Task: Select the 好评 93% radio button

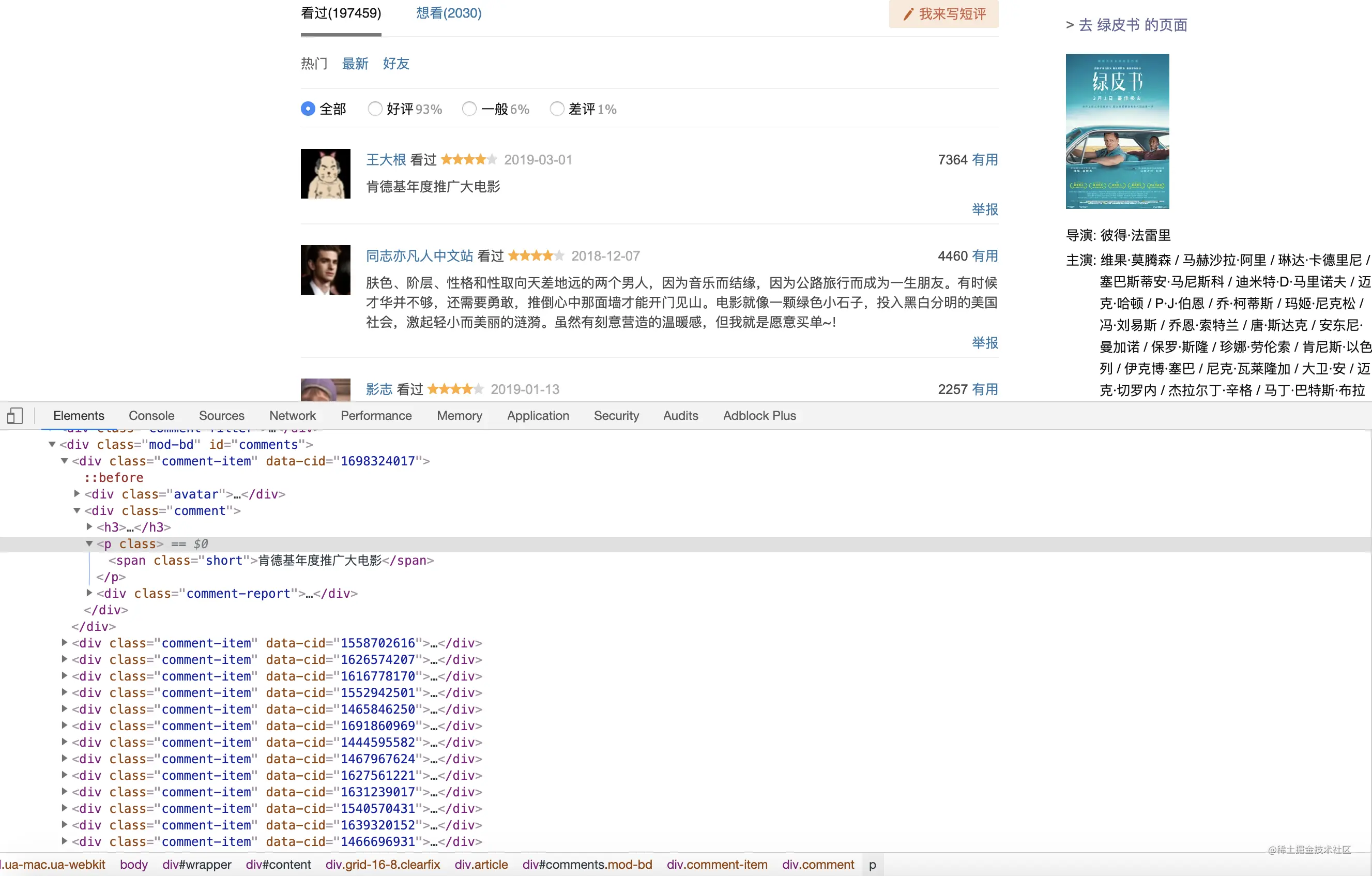Action: tap(374, 108)
